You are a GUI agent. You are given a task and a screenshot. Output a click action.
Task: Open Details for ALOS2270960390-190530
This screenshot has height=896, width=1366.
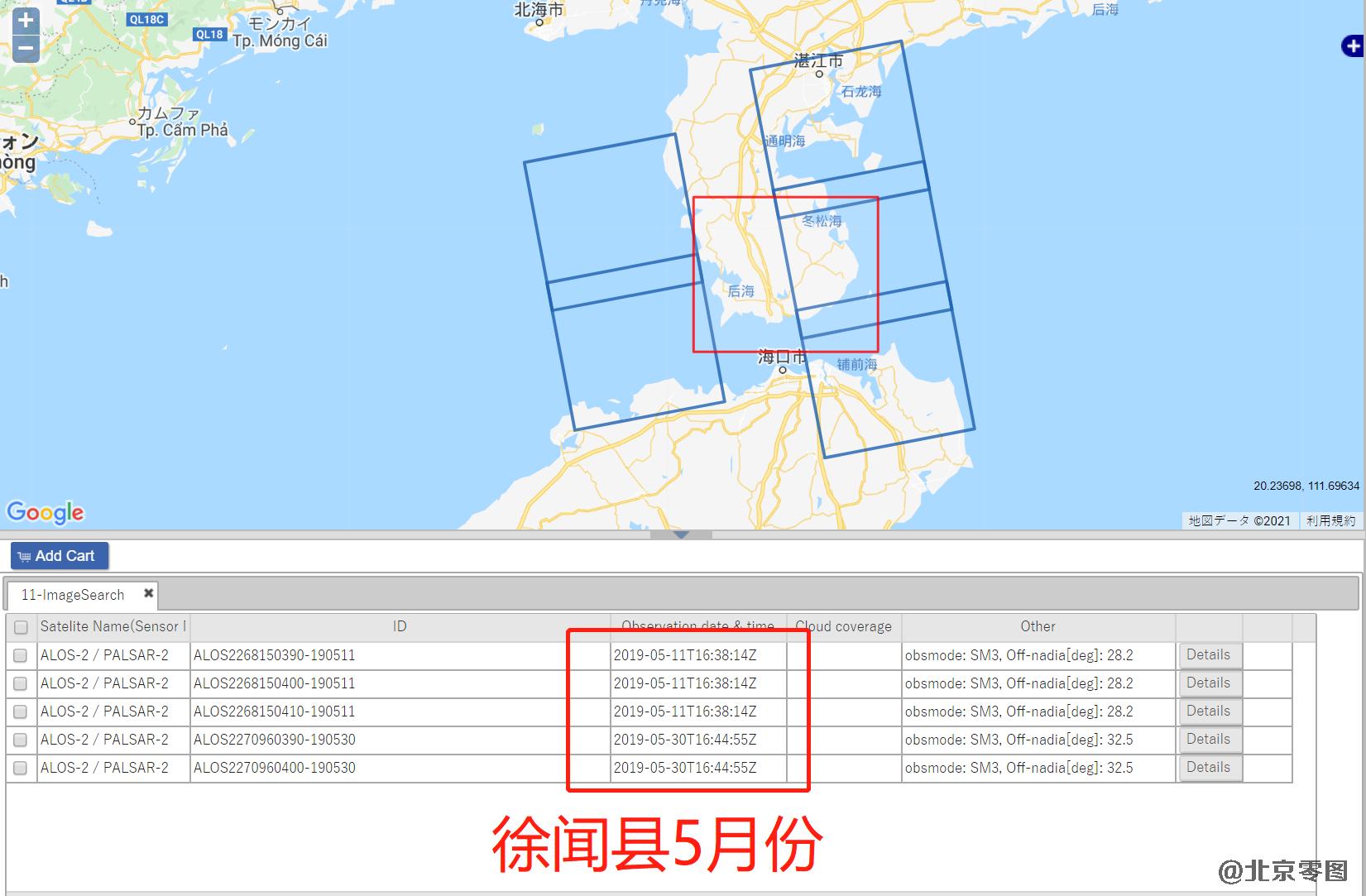click(x=1209, y=739)
